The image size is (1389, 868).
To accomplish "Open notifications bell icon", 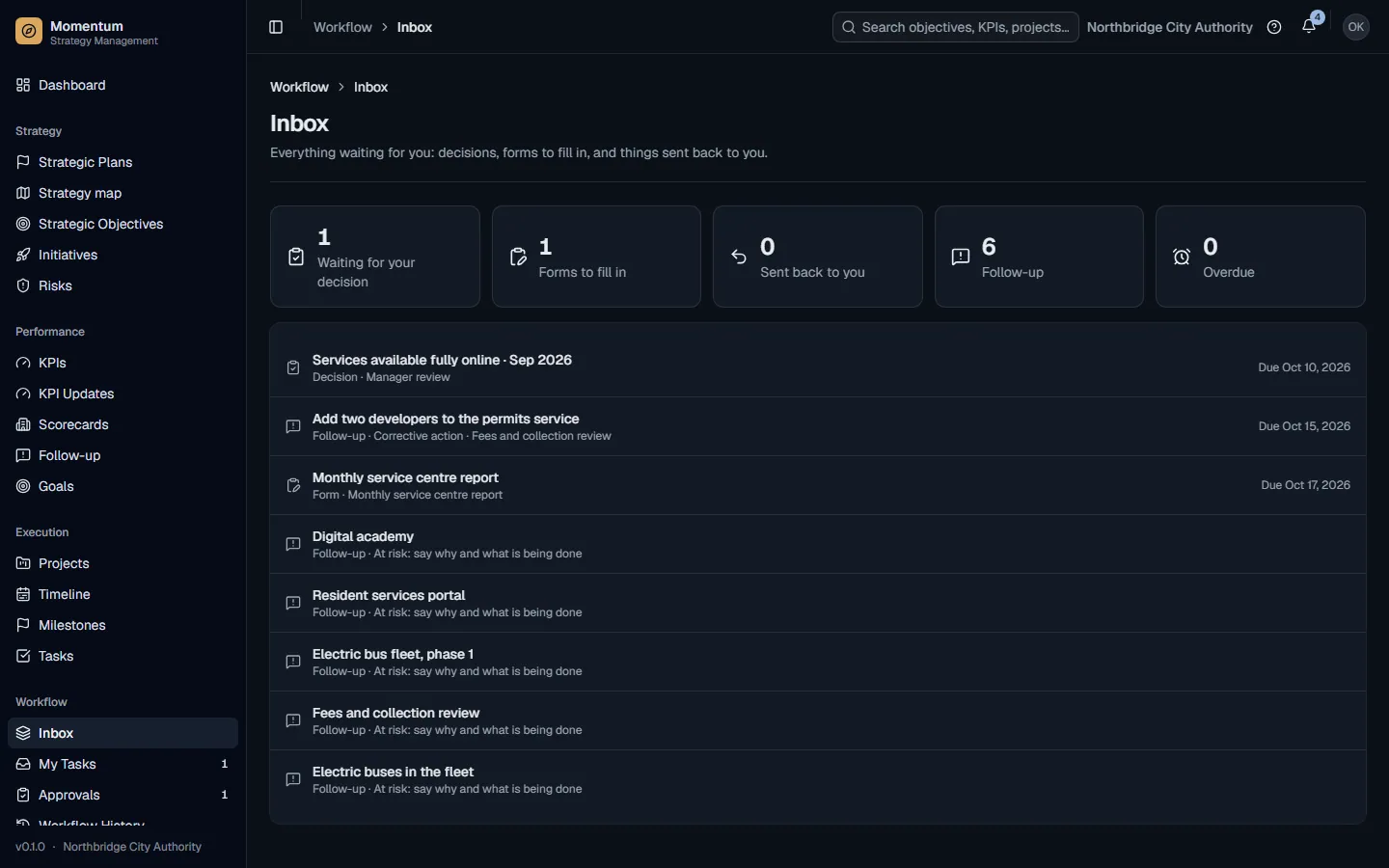I will (1309, 27).
